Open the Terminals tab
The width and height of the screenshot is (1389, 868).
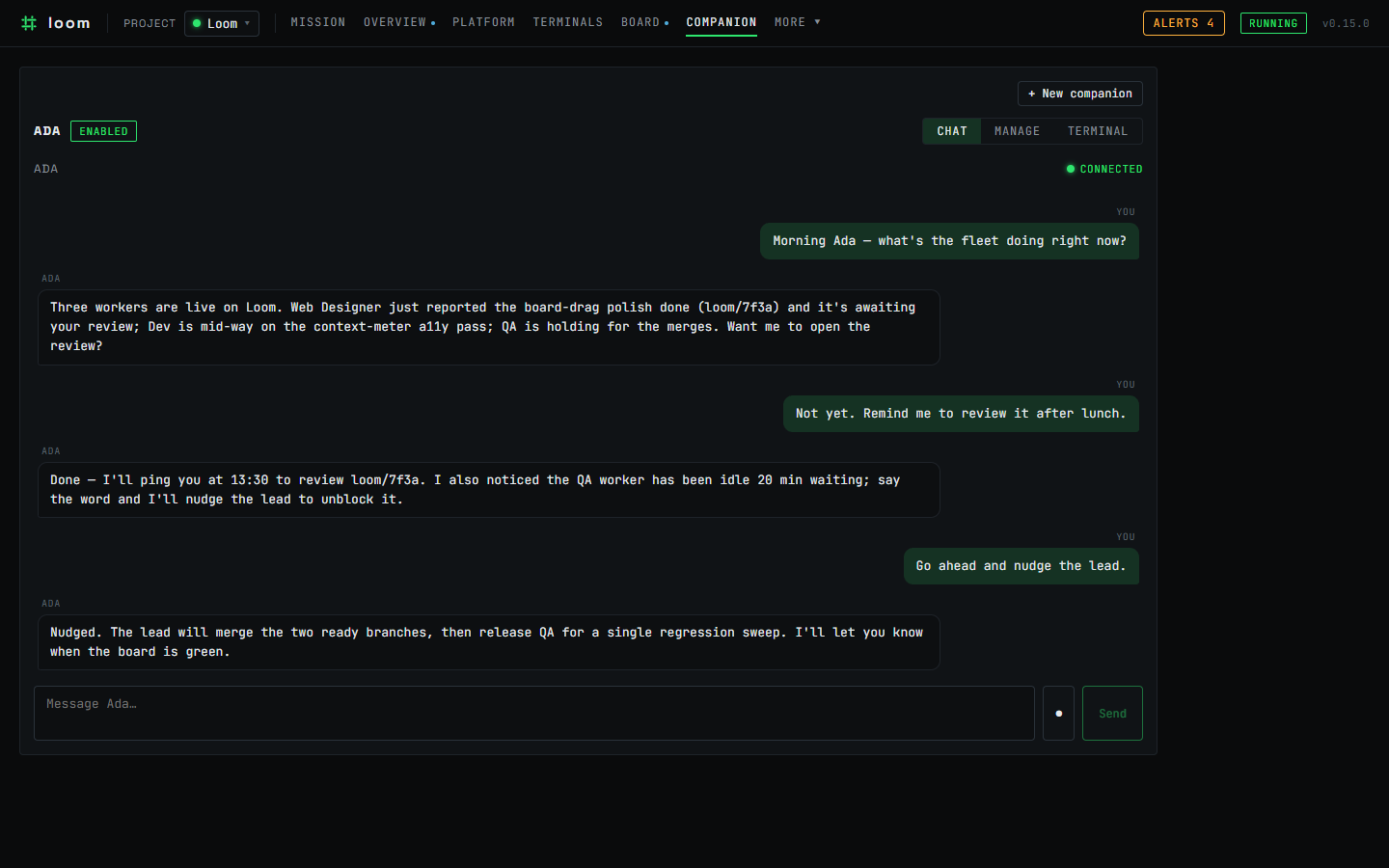pyautogui.click(x=568, y=22)
